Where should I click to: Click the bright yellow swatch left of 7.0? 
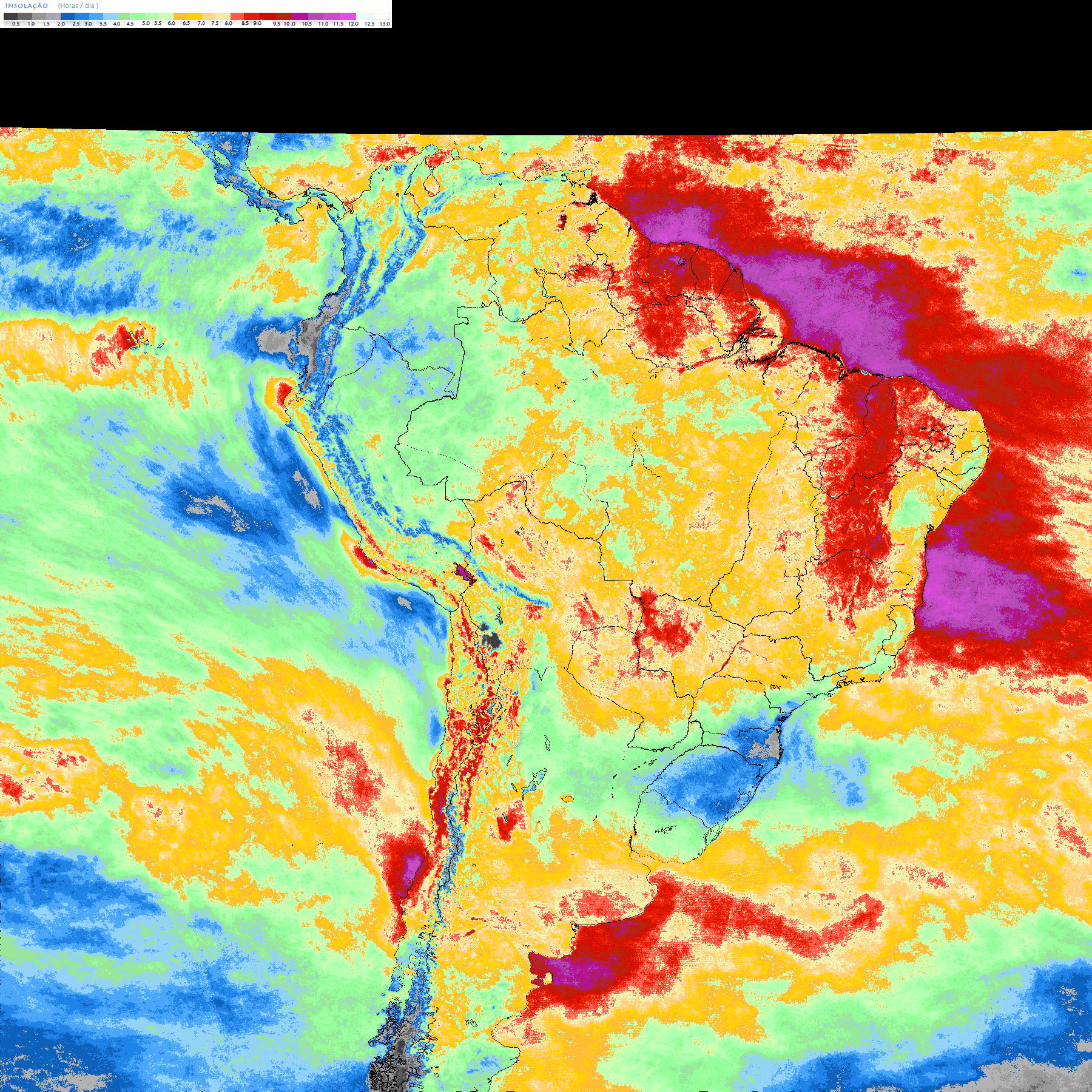pyautogui.click(x=195, y=16)
